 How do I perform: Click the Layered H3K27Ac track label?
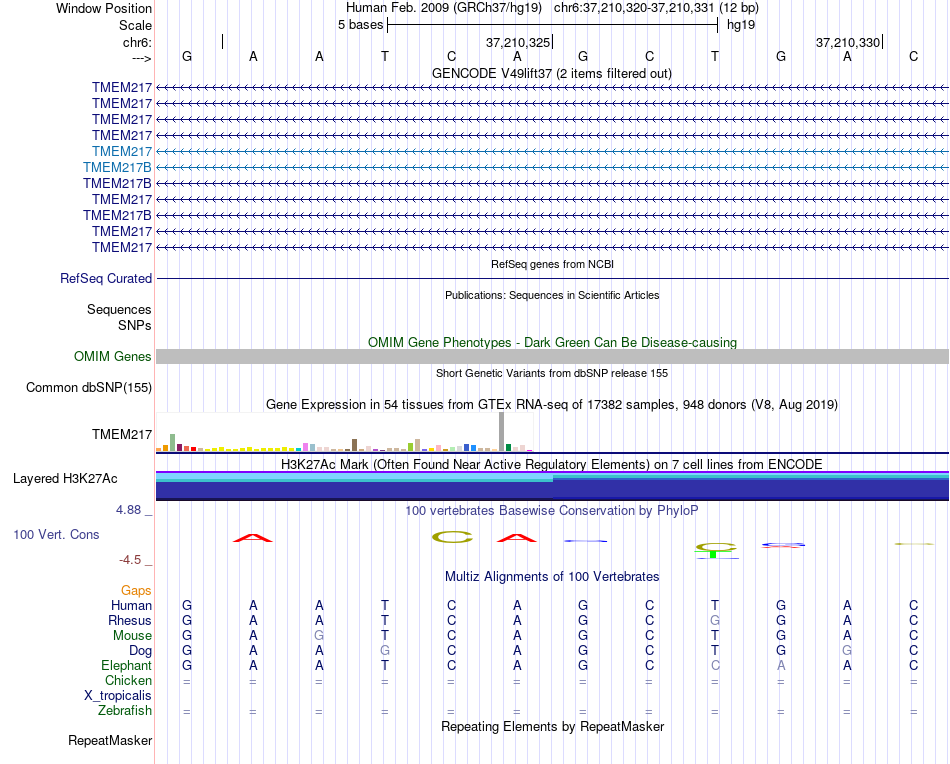point(65,479)
